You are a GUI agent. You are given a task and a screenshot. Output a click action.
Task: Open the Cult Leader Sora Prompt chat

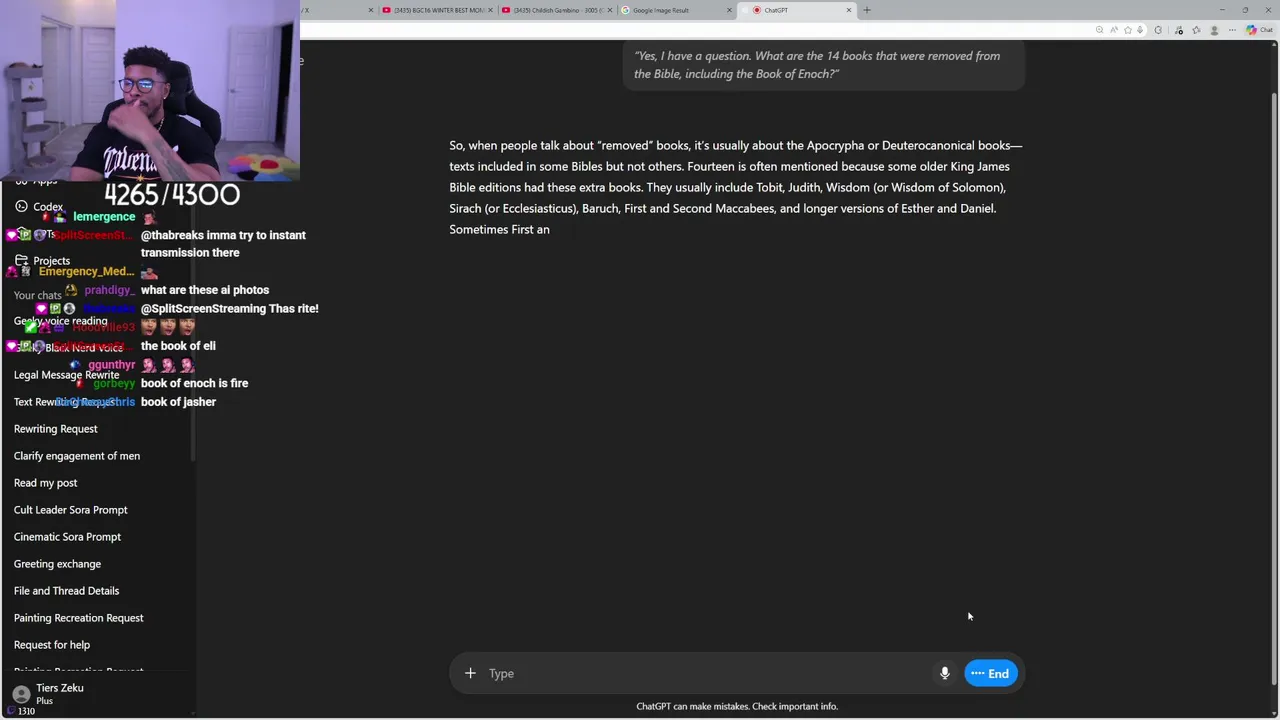71,510
